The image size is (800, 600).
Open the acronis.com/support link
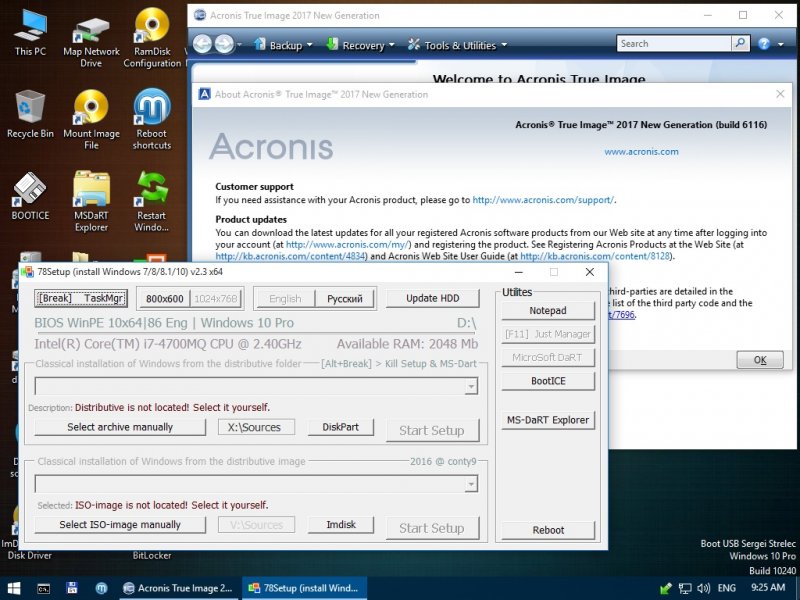[x=543, y=200]
